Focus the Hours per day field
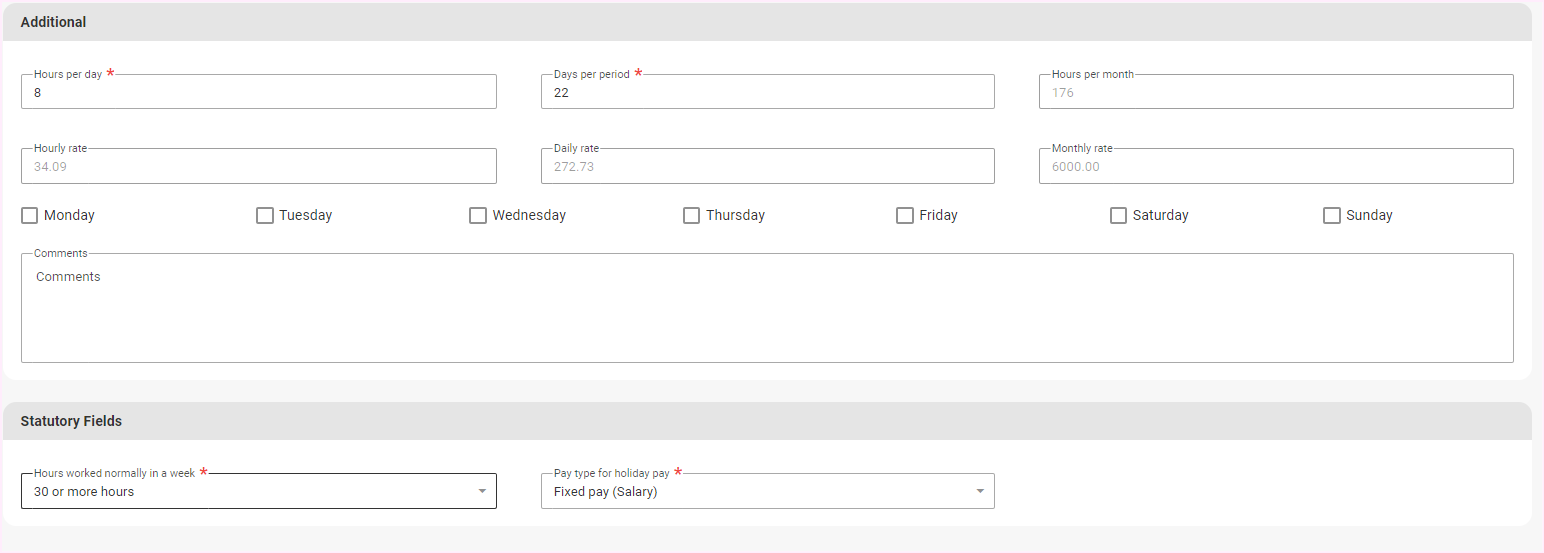 (x=258, y=93)
